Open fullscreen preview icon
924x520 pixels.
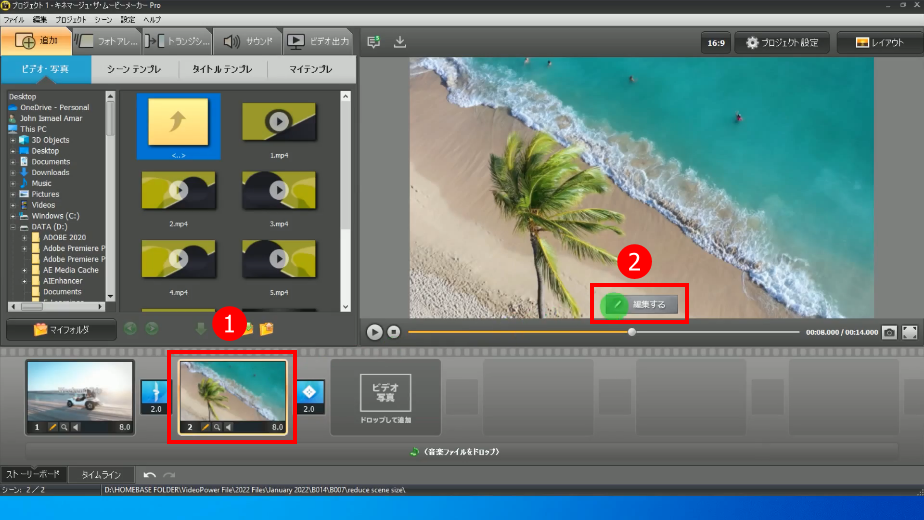(x=910, y=332)
